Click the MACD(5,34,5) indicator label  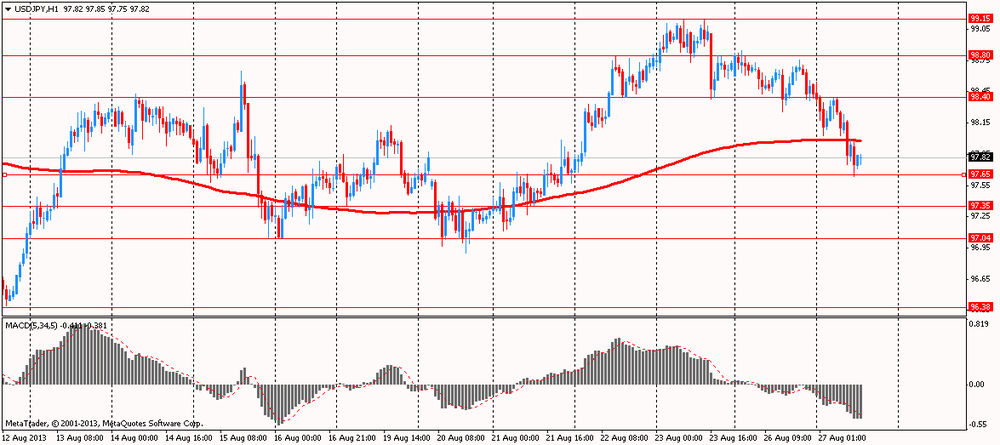(x=31, y=325)
